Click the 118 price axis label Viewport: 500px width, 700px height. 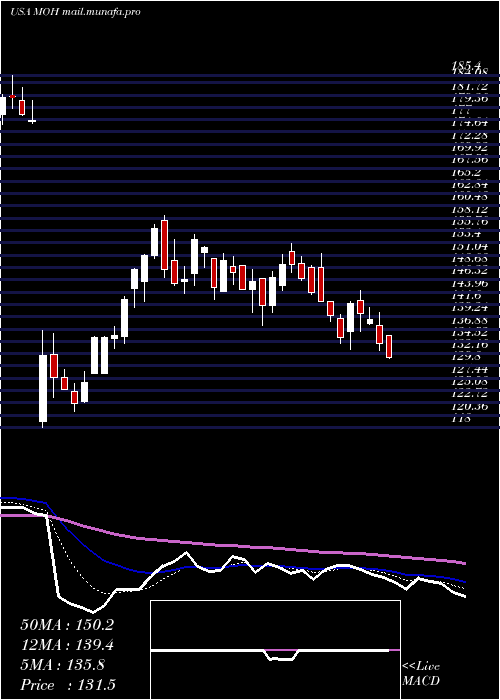point(462,419)
